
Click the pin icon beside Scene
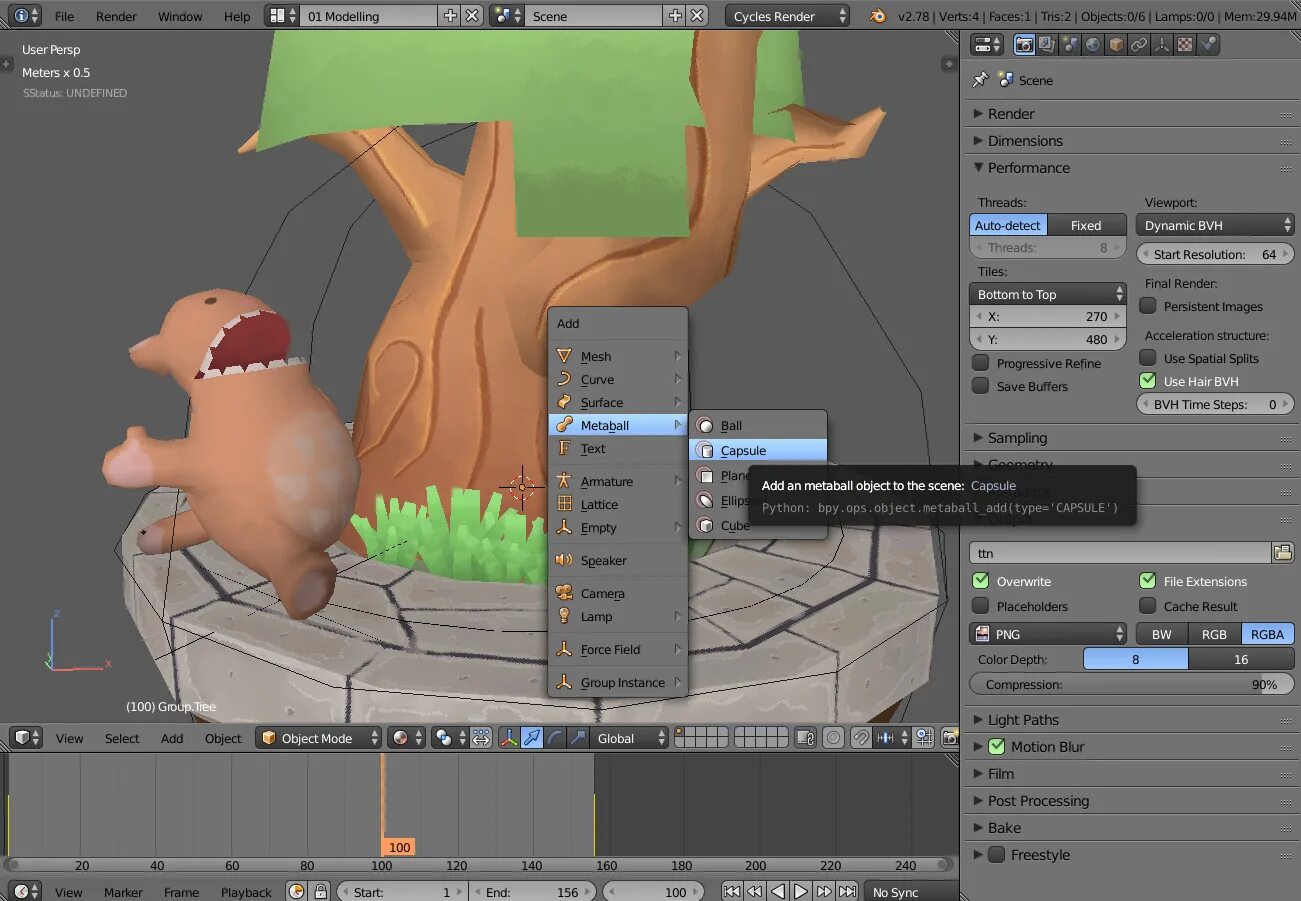point(980,80)
